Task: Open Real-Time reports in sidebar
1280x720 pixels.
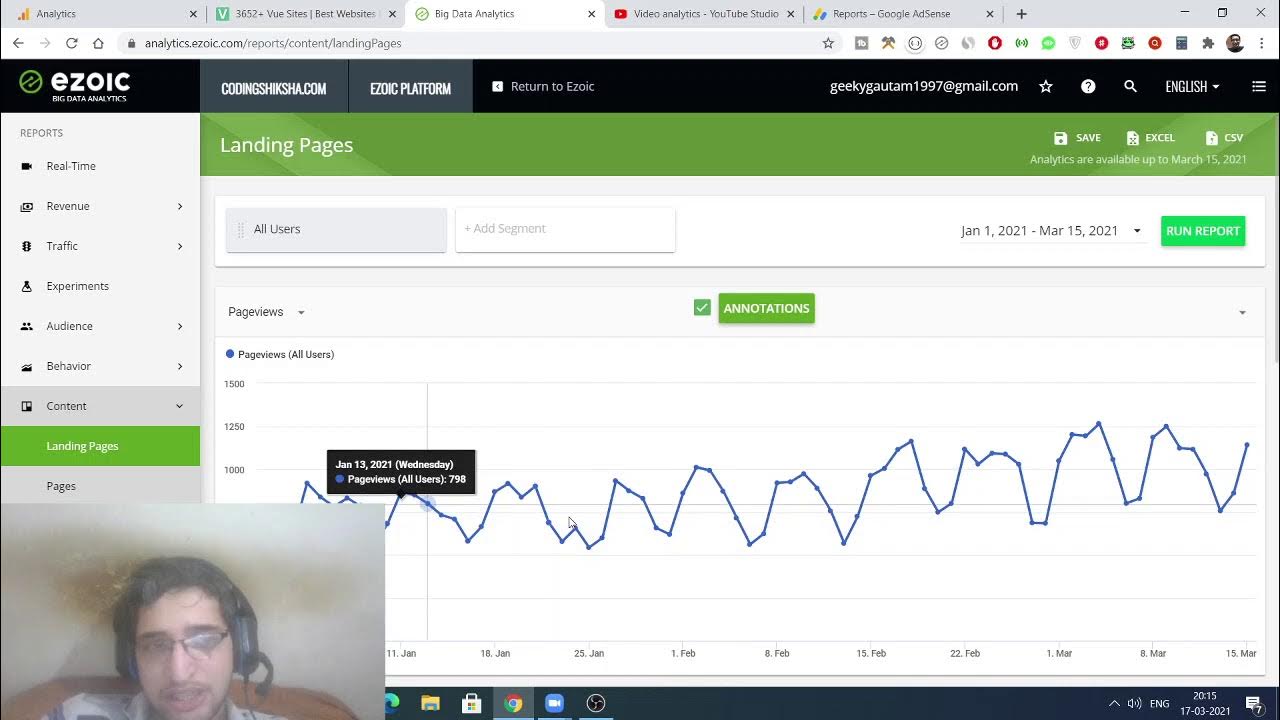Action: point(71,166)
